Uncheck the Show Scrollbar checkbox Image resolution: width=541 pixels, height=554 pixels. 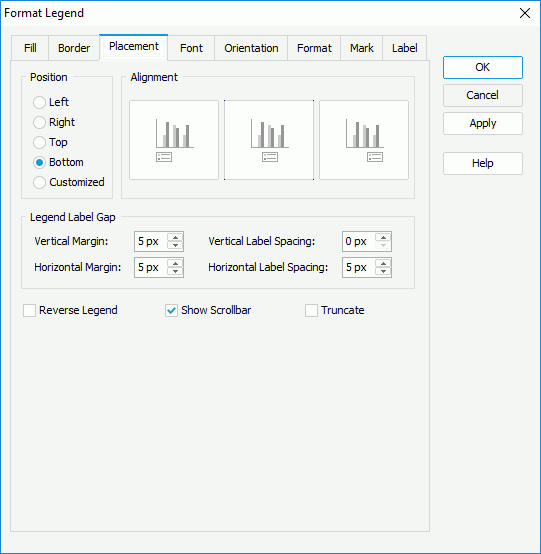171,311
